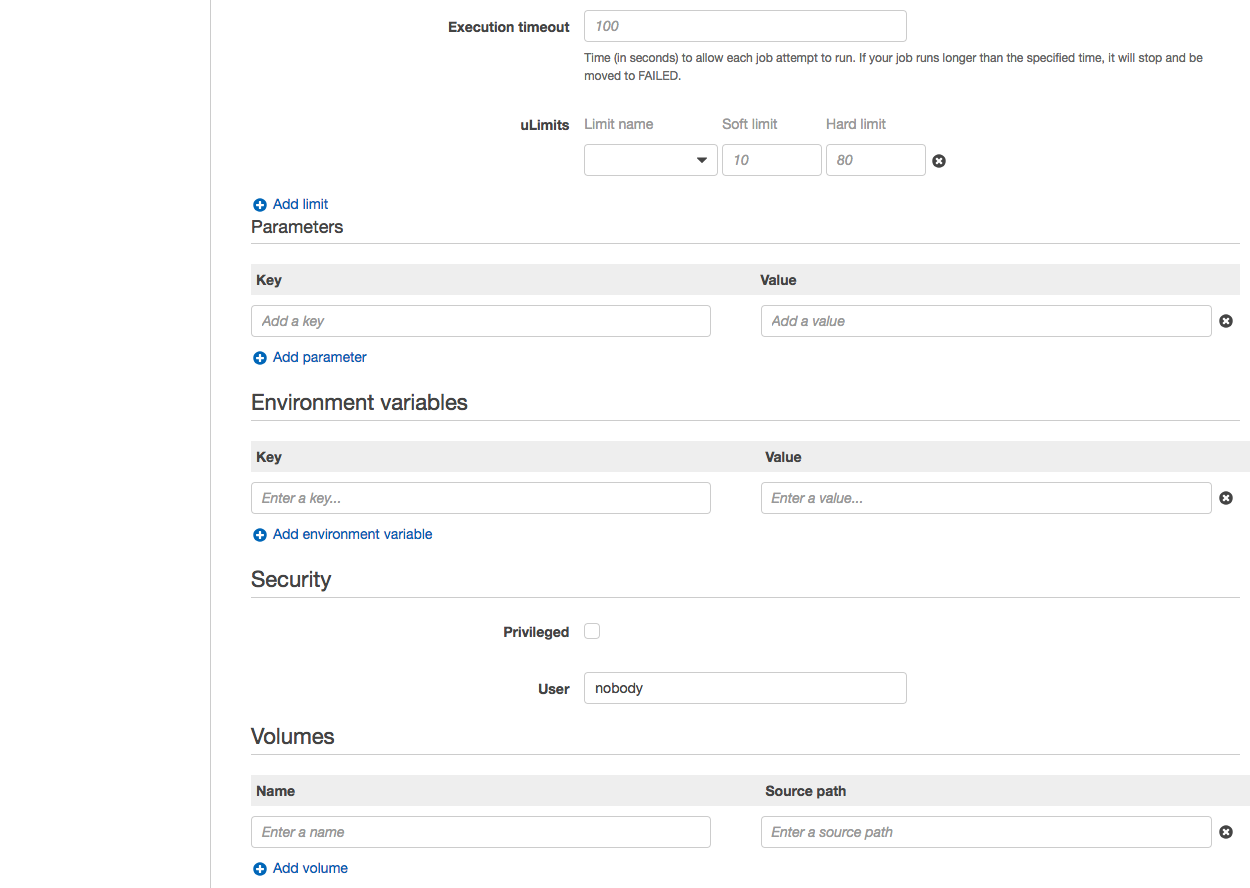Remove the uLimits row with the x icon
1250x888 pixels.
tap(939, 161)
